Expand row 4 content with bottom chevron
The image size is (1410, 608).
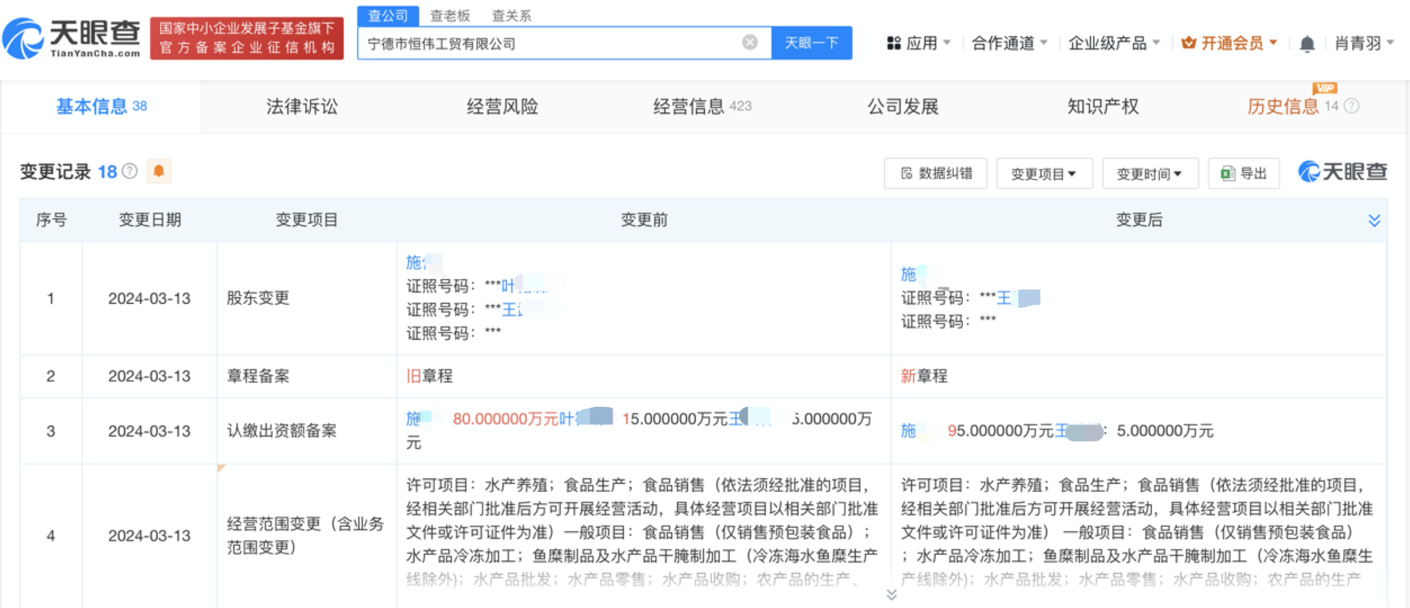(x=891, y=595)
